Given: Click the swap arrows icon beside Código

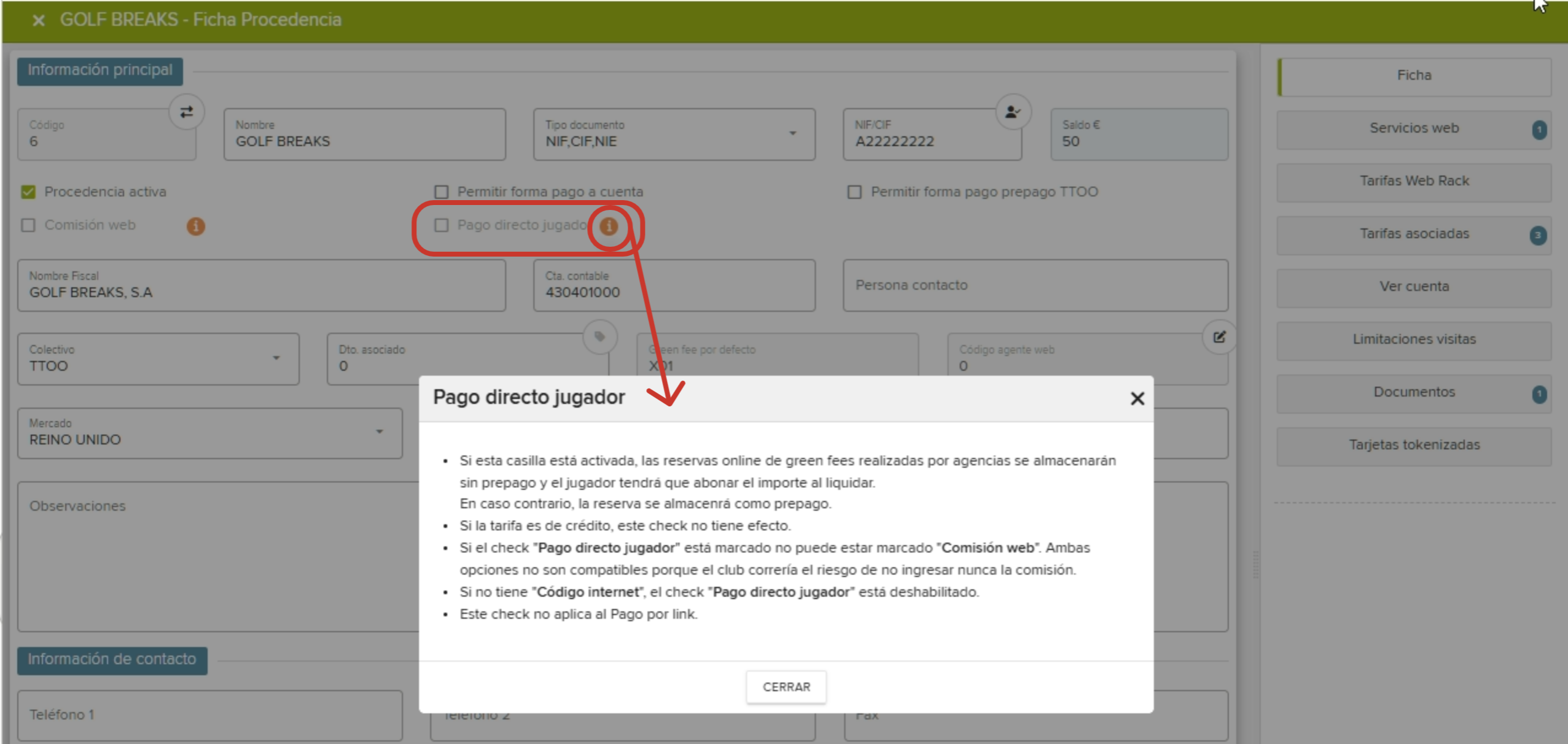Looking at the screenshot, I should pyautogui.click(x=187, y=112).
